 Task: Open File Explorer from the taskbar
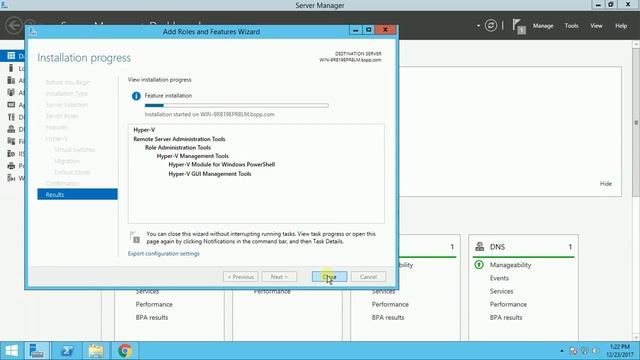tap(96, 351)
